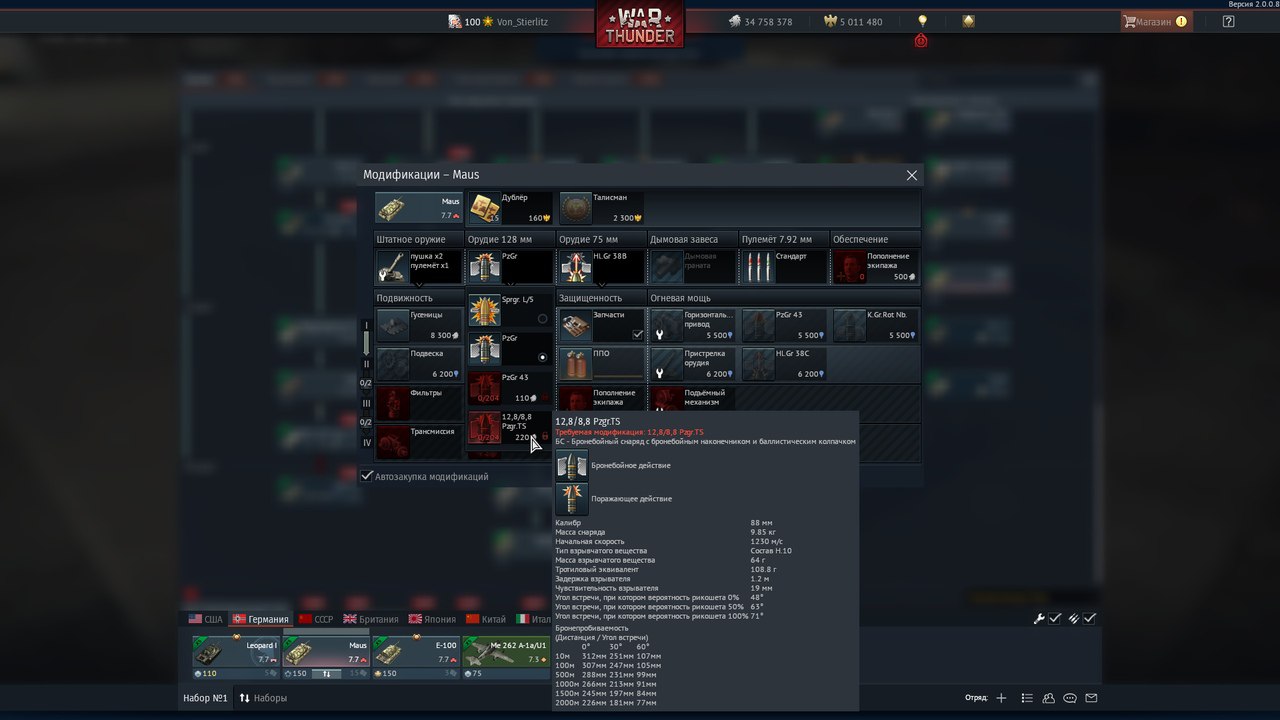Buy Пополнение экипажа for 500 under Обеспечение
This screenshot has height=720, width=1280.
pos(875,267)
